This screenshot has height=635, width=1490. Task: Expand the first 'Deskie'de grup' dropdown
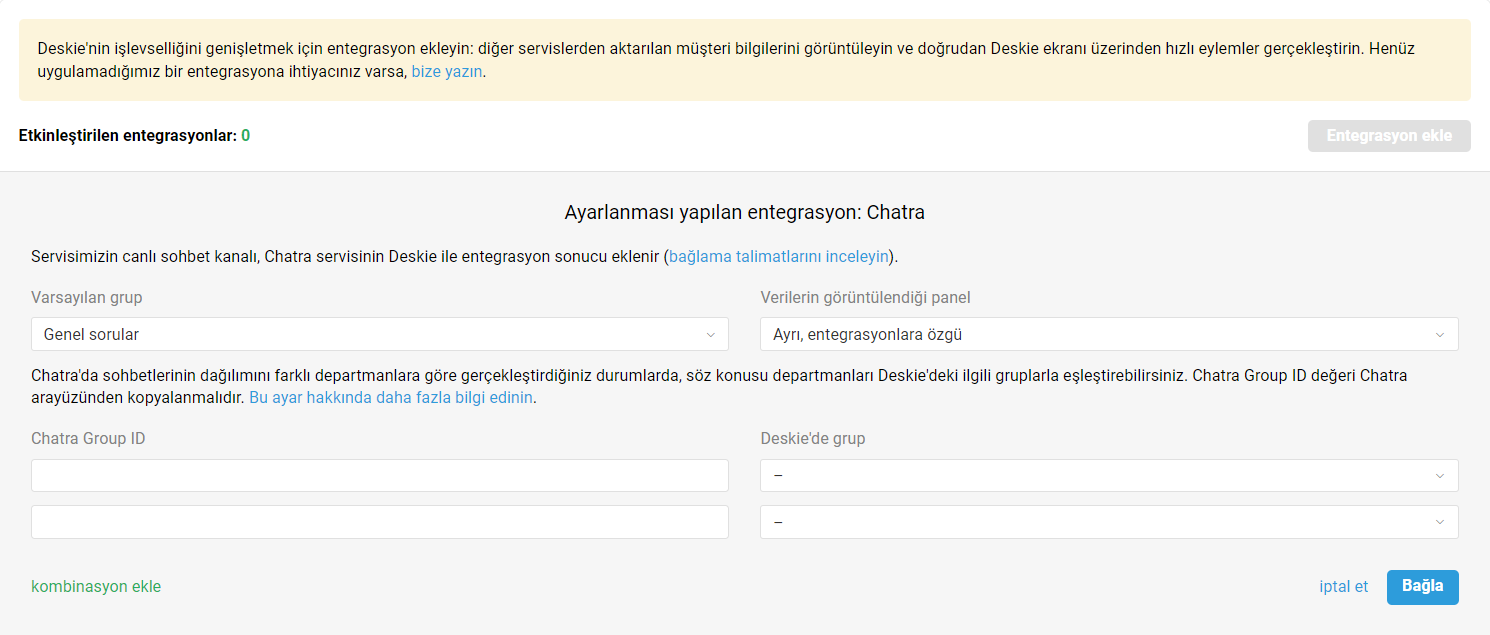tap(1109, 476)
